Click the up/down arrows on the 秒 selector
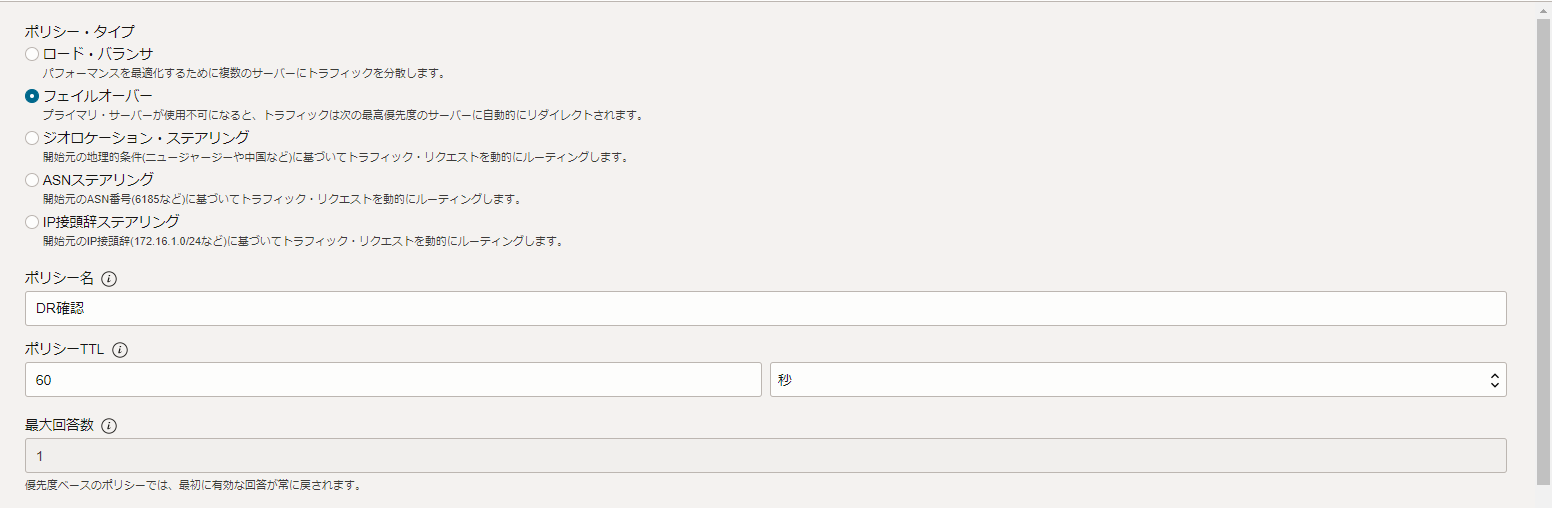This screenshot has width=1552, height=508. 1494,380
